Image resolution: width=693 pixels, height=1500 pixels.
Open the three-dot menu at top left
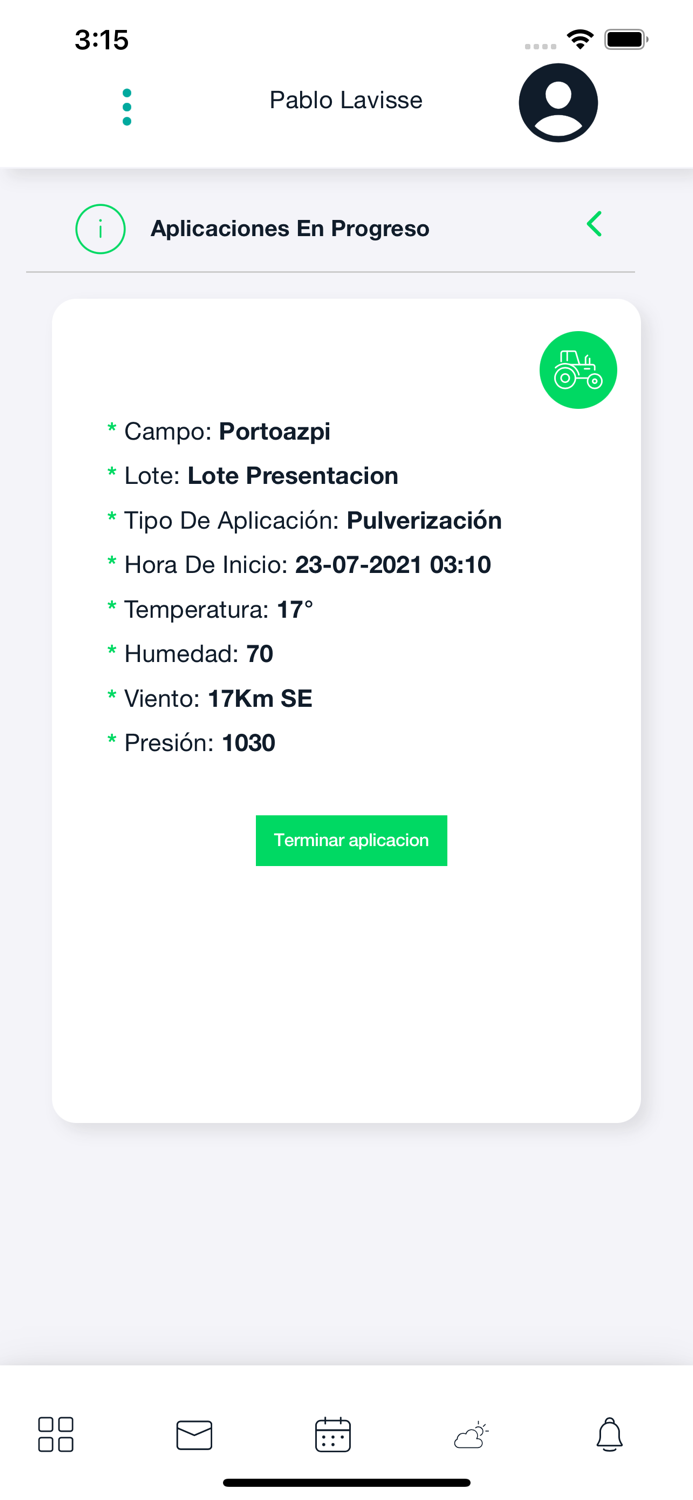[126, 104]
